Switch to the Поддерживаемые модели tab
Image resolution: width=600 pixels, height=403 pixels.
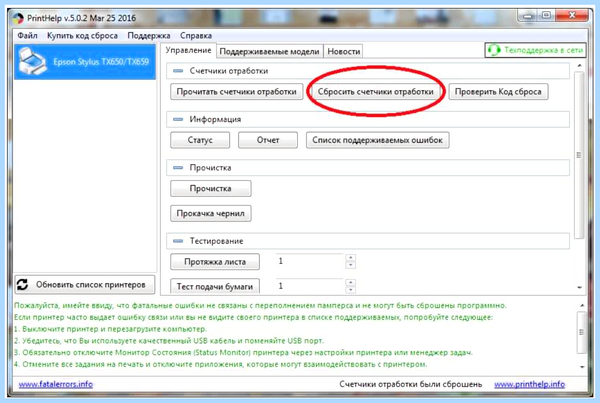click(x=269, y=52)
